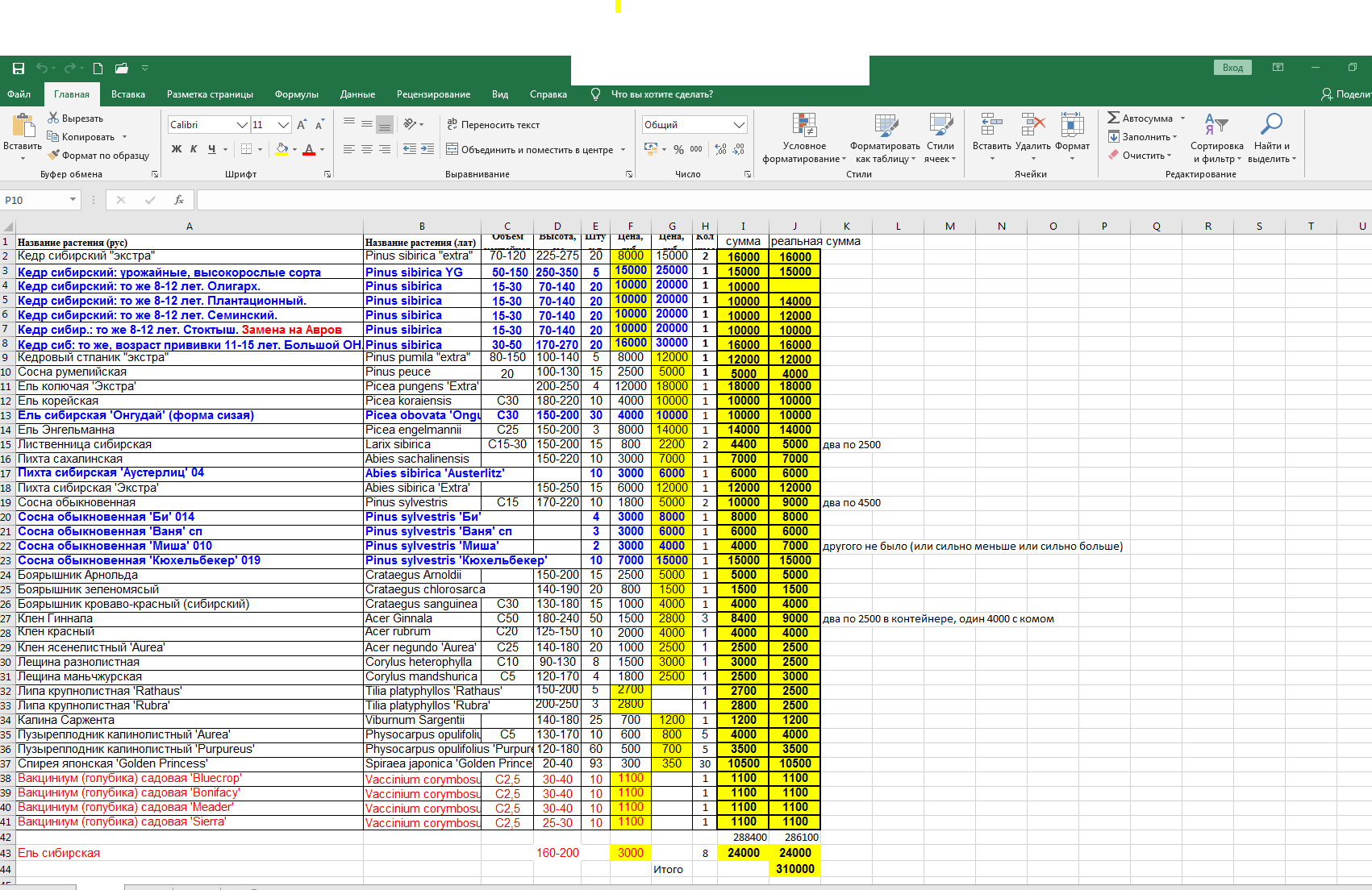Toggle middle vertical alignment
The image size is (1372, 890).
click(x=367, y=124)
